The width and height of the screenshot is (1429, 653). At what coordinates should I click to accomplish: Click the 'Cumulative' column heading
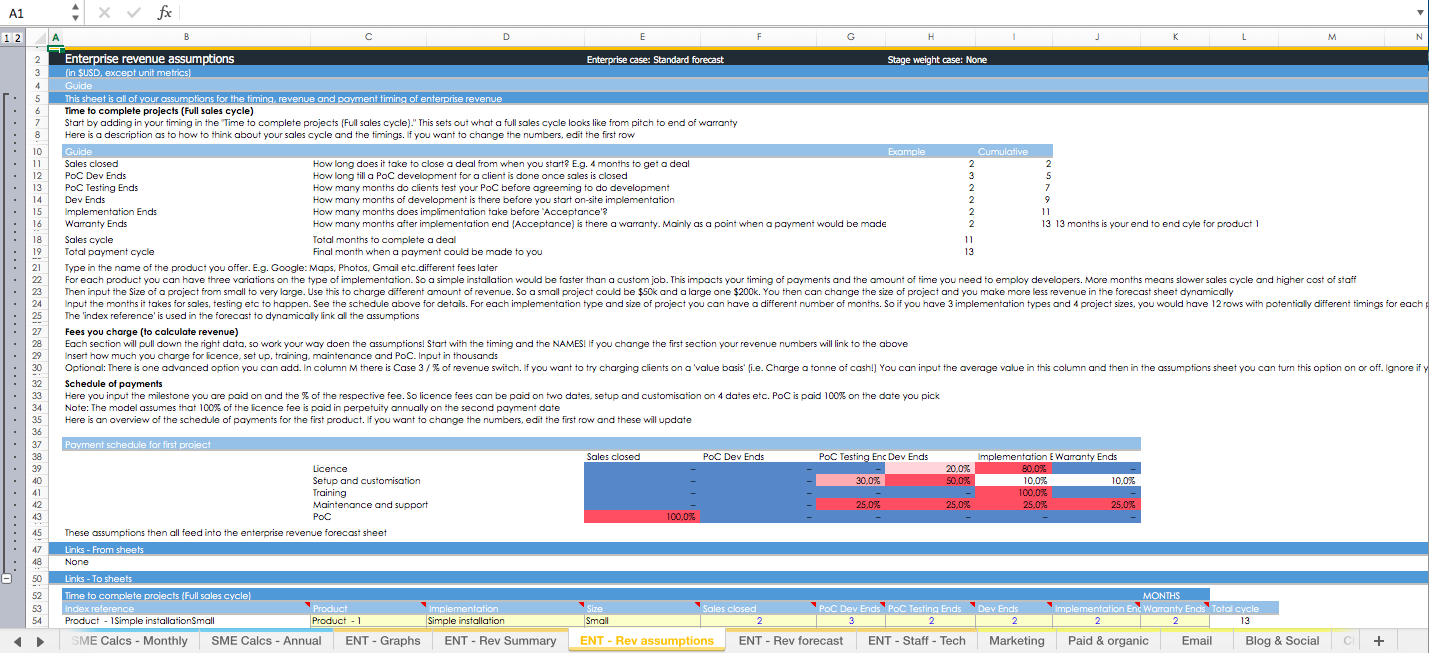pos(1003,151)
